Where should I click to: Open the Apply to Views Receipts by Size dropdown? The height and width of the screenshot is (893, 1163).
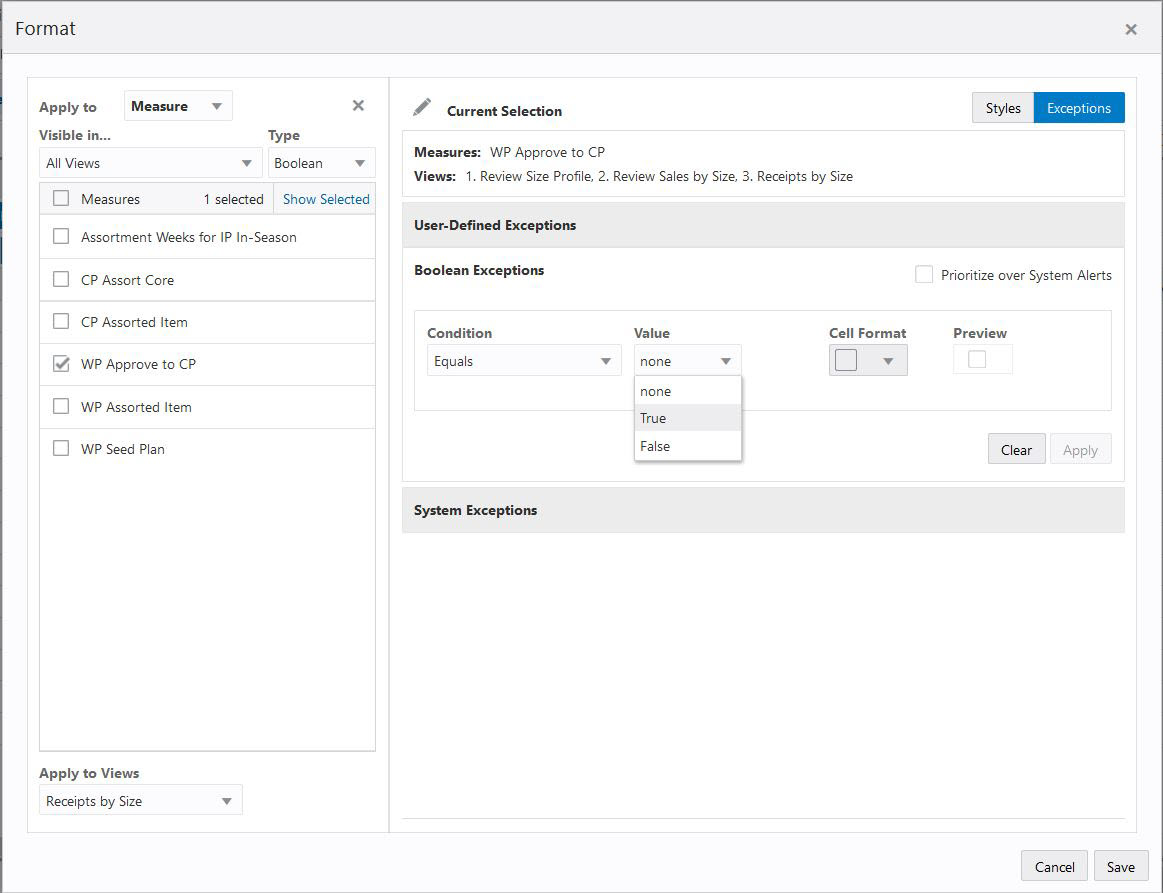(x=141, y=801)
